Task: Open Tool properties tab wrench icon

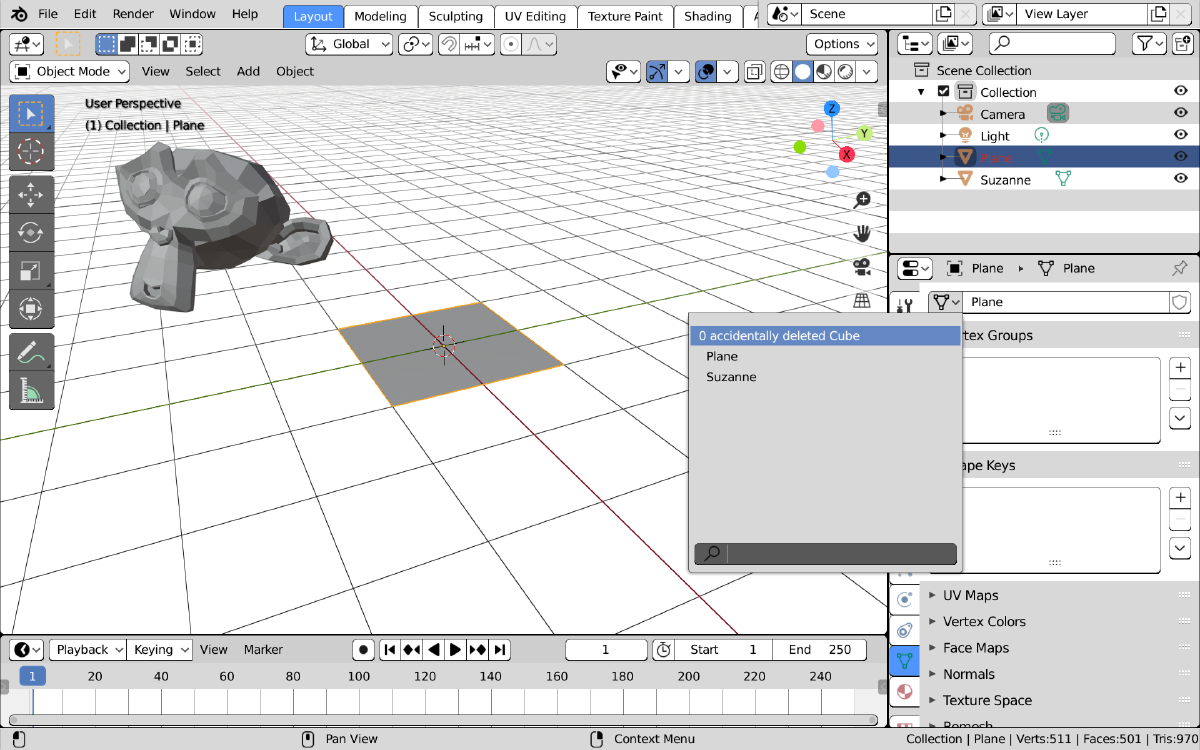Action: [x=905, y=305]
